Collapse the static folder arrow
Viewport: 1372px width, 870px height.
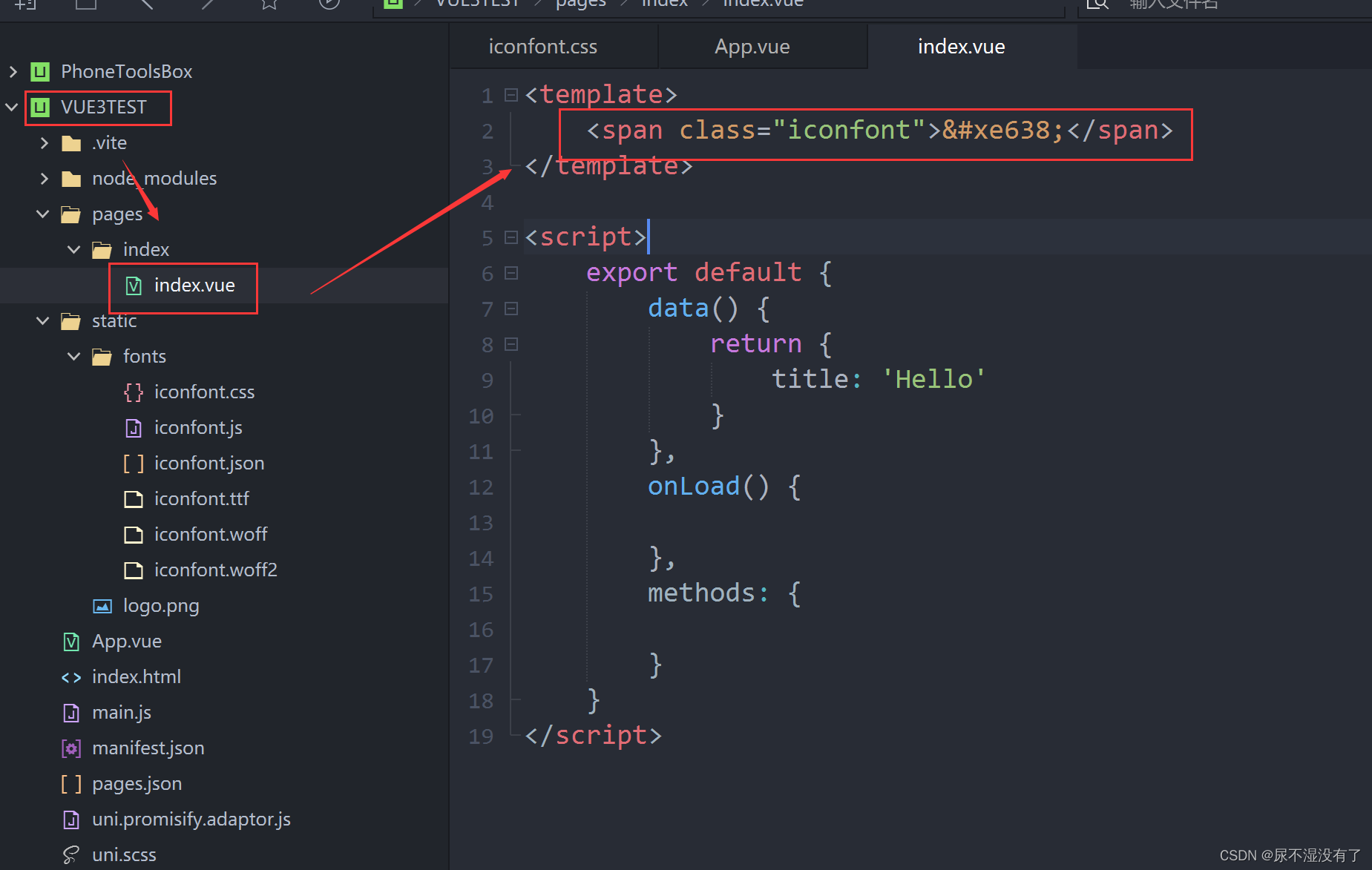tap(43, 320)
